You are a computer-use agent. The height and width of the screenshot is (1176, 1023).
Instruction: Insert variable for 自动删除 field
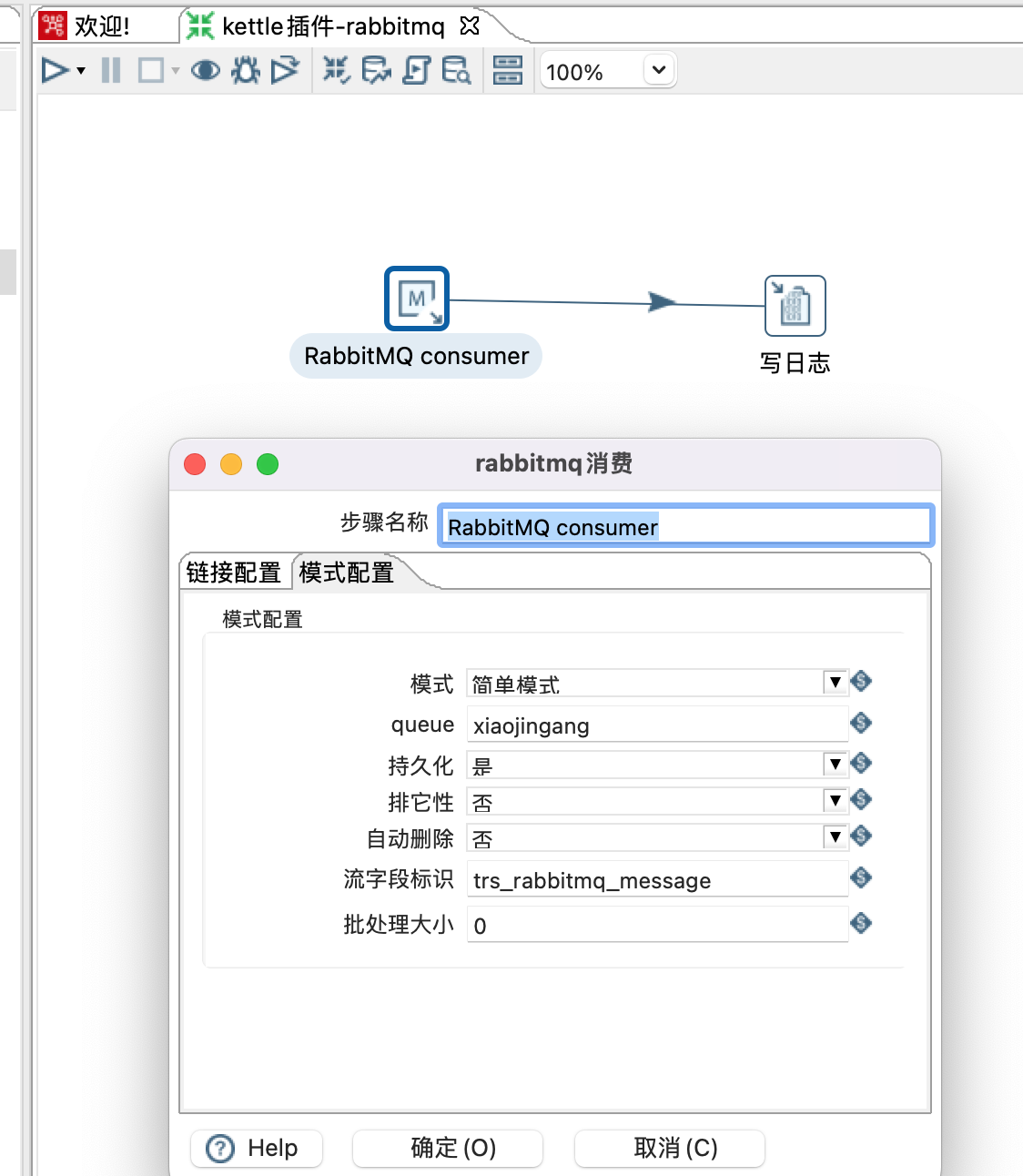861,836
